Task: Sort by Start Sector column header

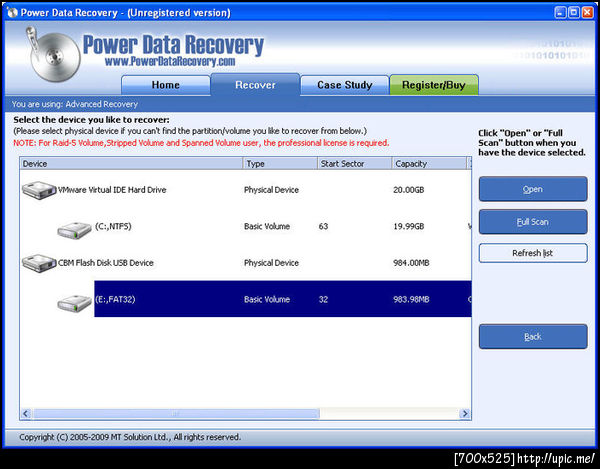Action: [355, 164]
